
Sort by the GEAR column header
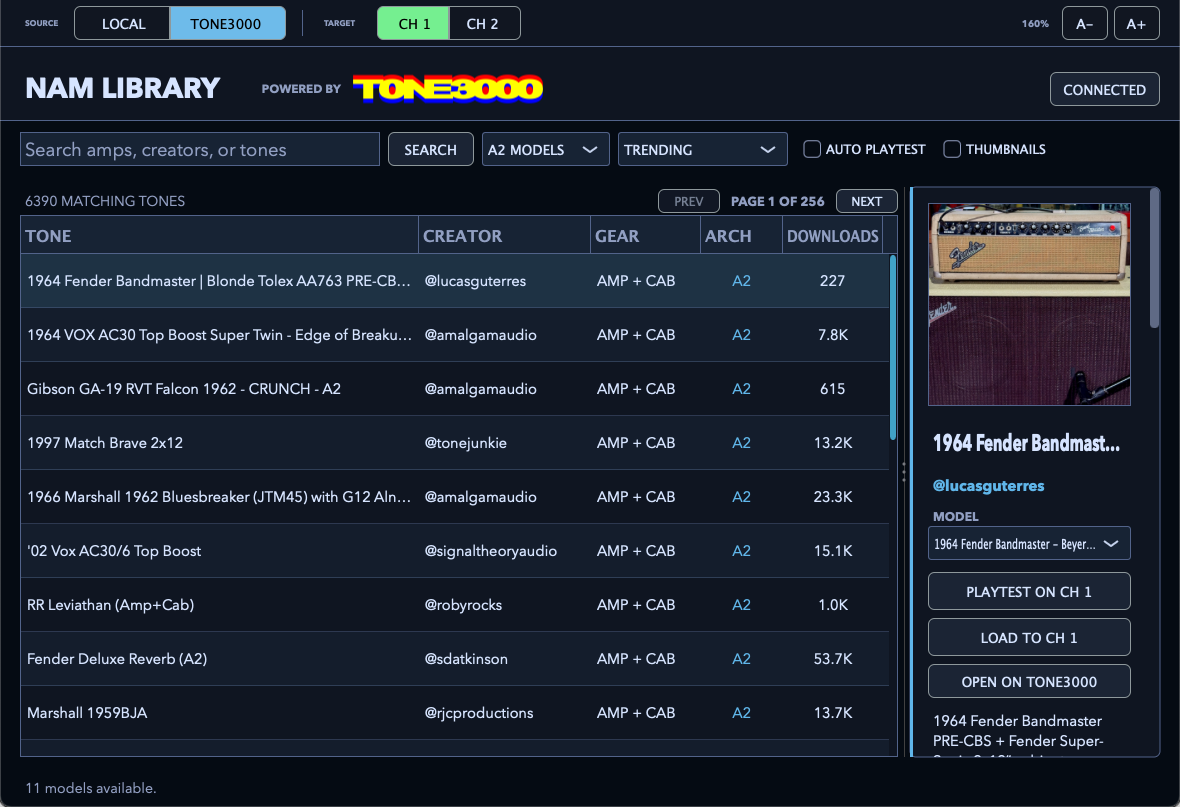point(646,236)
